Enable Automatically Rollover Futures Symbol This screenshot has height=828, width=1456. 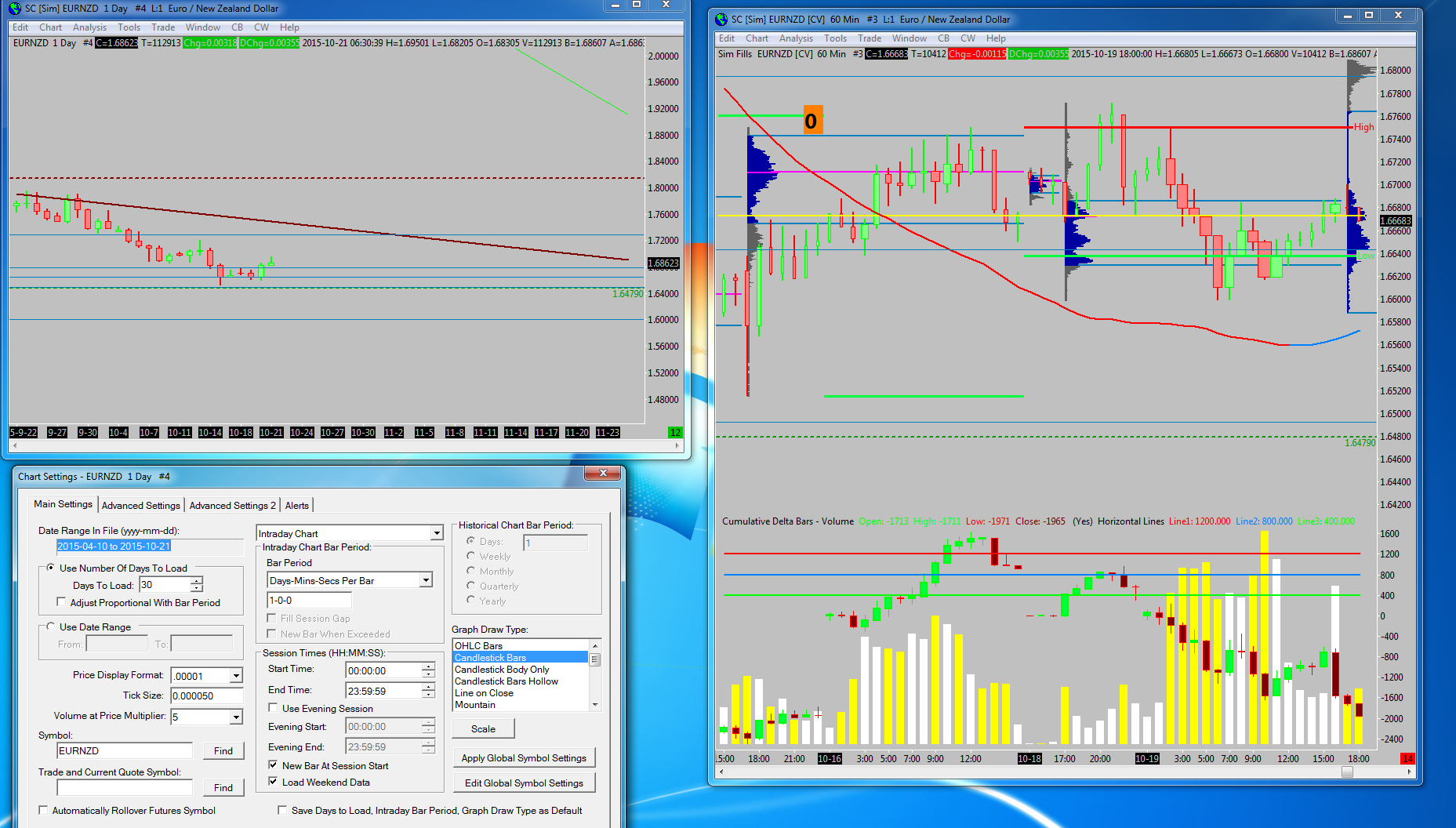tap(43, 810)
